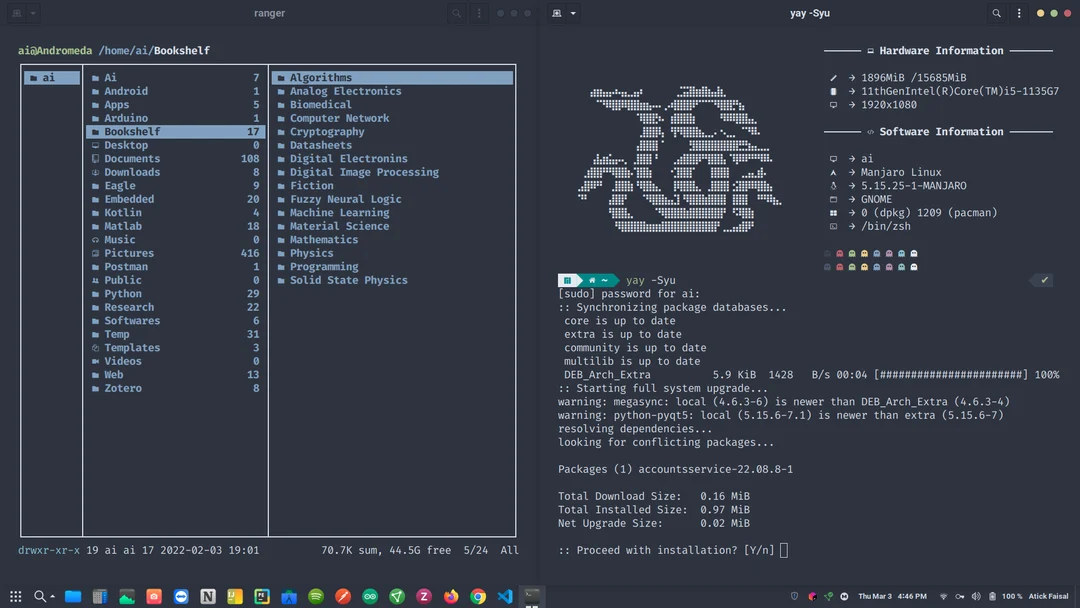Image resolution: width=1080 pixels, height=608 pixels.
Task: Launch Zotero from the taskbar
Action: tap(424, 597)
